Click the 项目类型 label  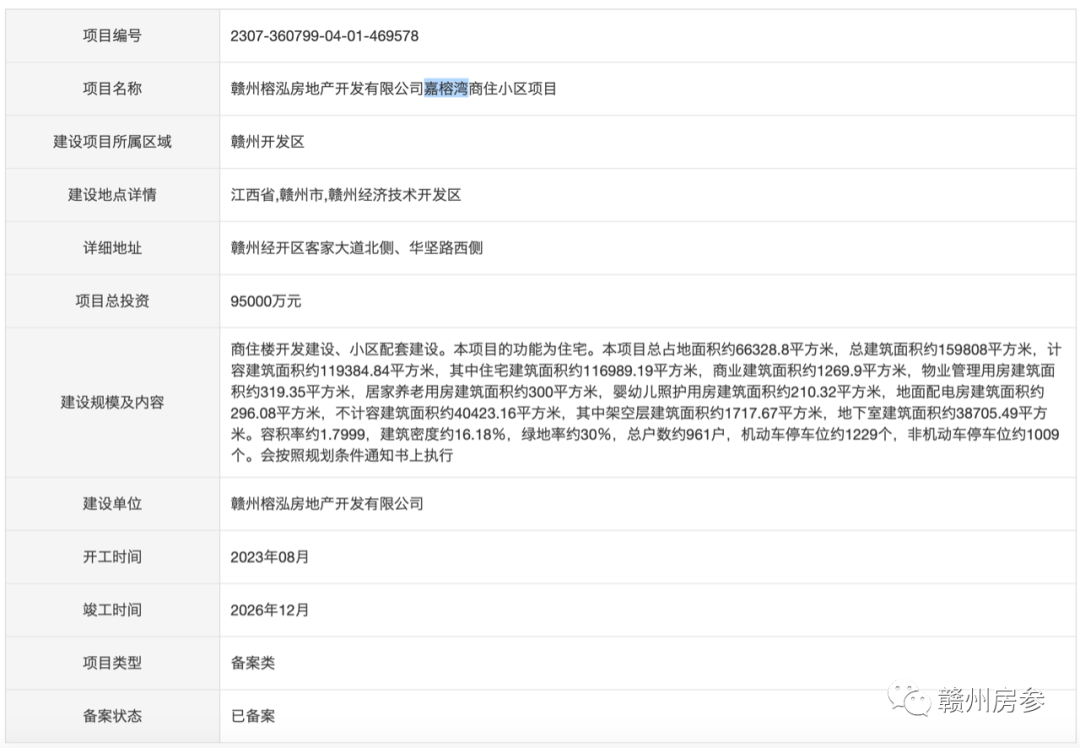[112, 663]
